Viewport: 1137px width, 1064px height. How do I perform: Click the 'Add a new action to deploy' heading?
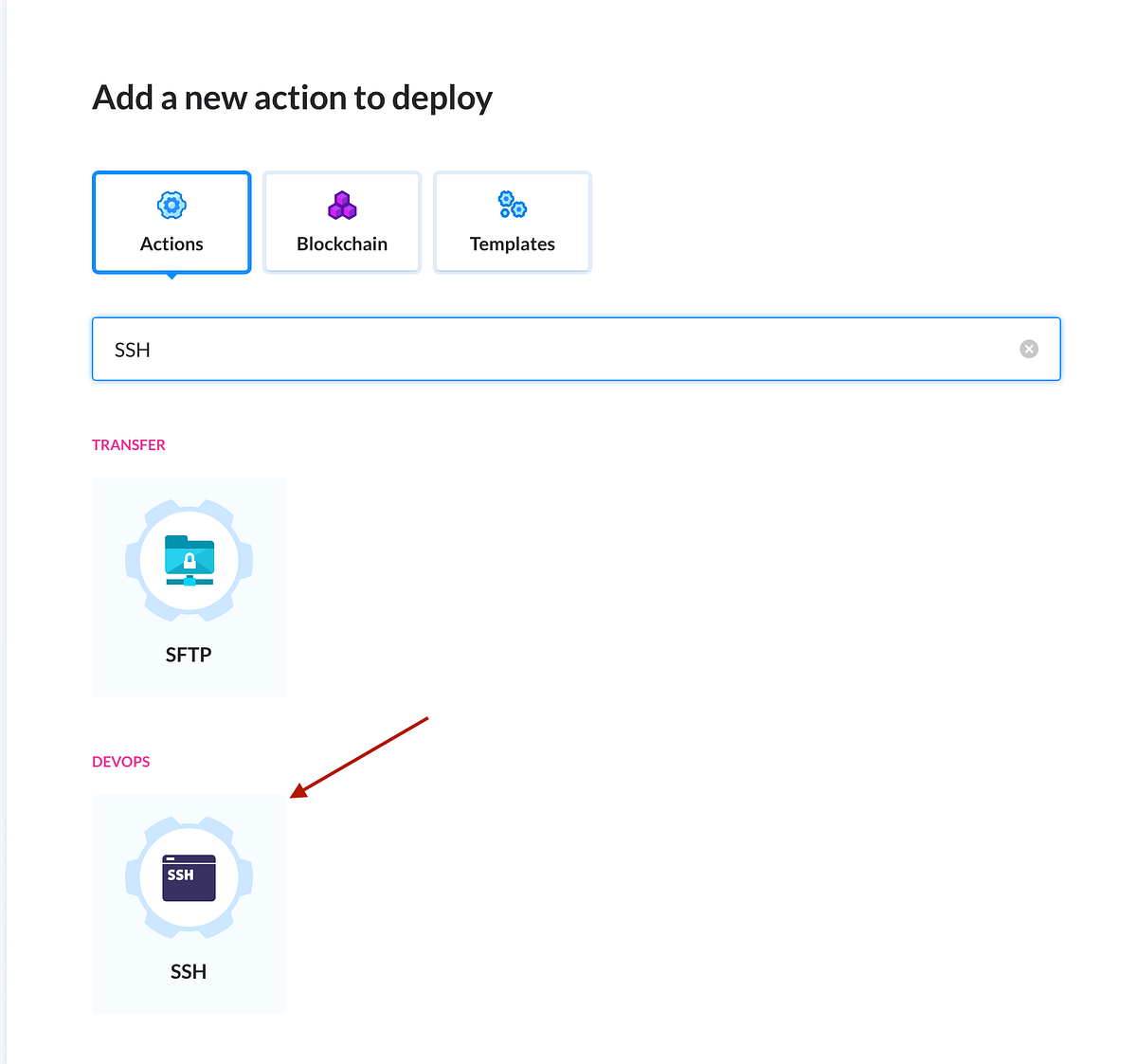click(292, 98)
